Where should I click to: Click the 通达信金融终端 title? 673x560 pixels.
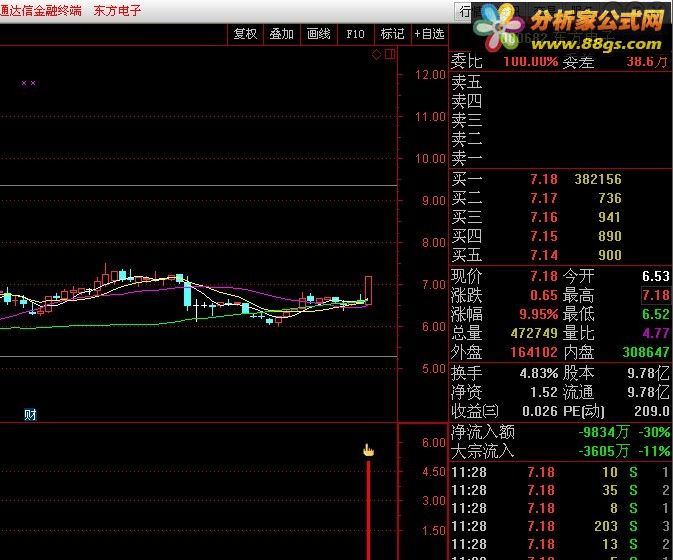[41, 11]
